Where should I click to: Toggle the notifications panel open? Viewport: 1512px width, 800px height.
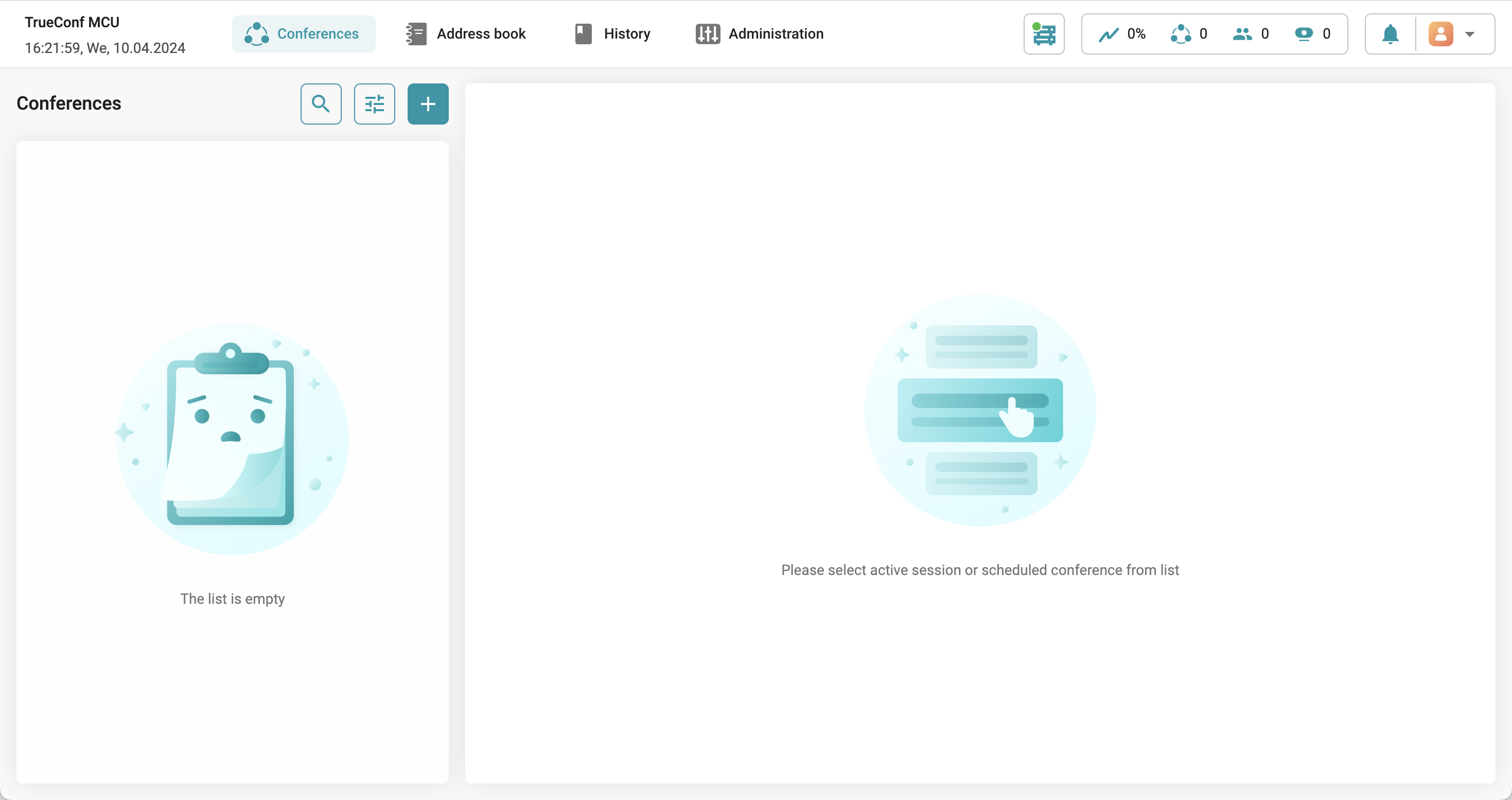pyautogui.click(x=1390, y=33)
